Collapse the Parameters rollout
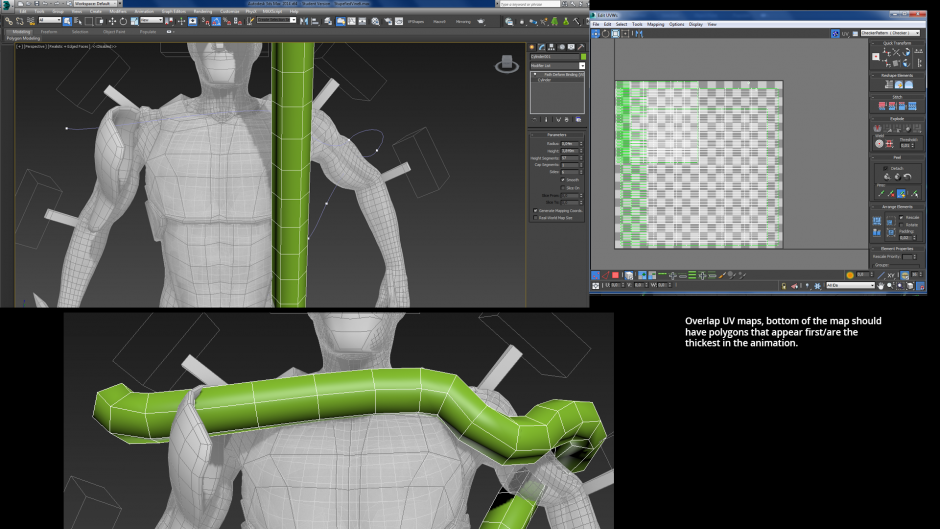Viewport: 940px width, 529px height. click(x=557, y=135)
